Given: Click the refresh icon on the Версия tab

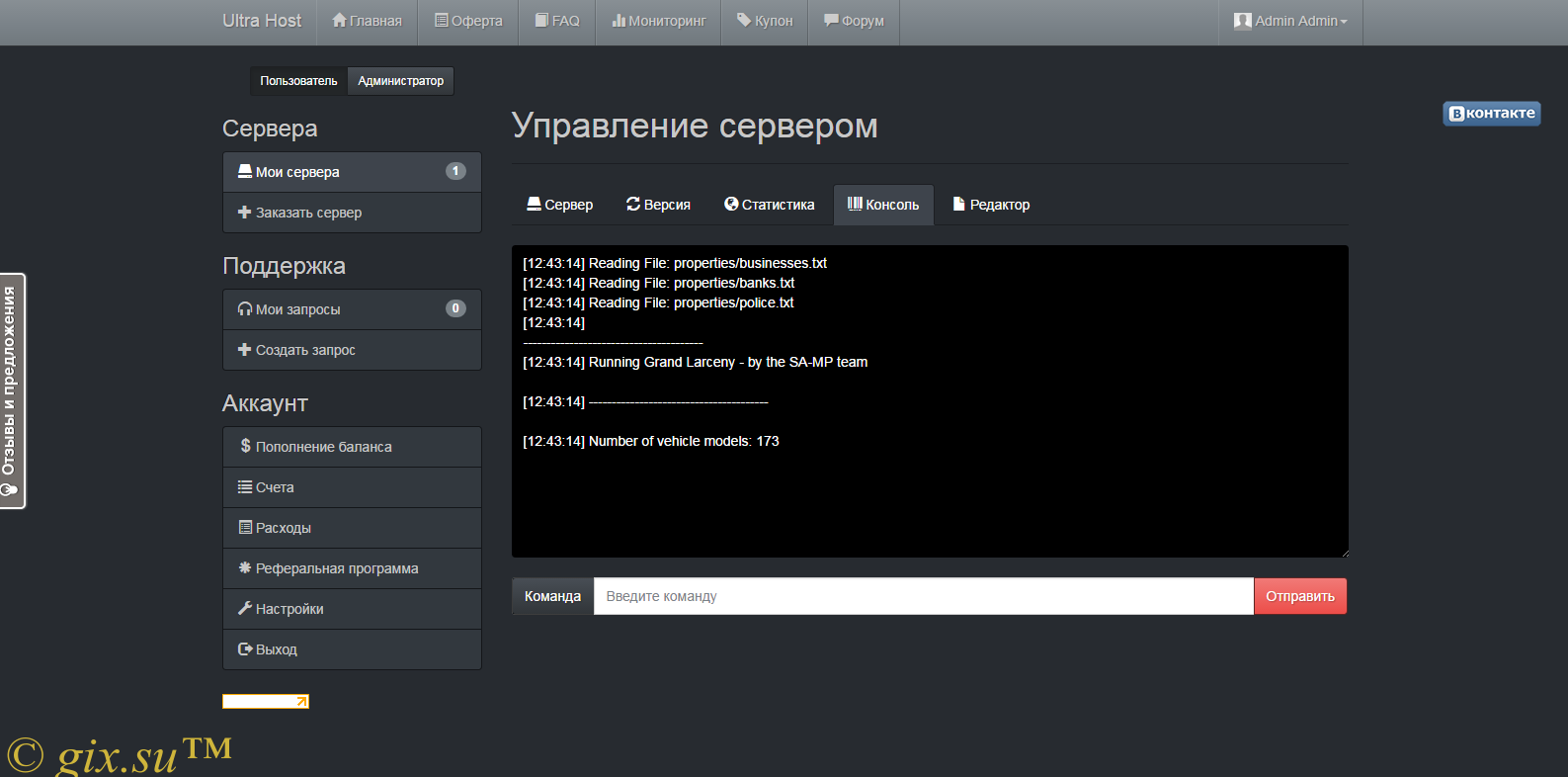Looking at the screenshot, I should (x=633, y=204).
